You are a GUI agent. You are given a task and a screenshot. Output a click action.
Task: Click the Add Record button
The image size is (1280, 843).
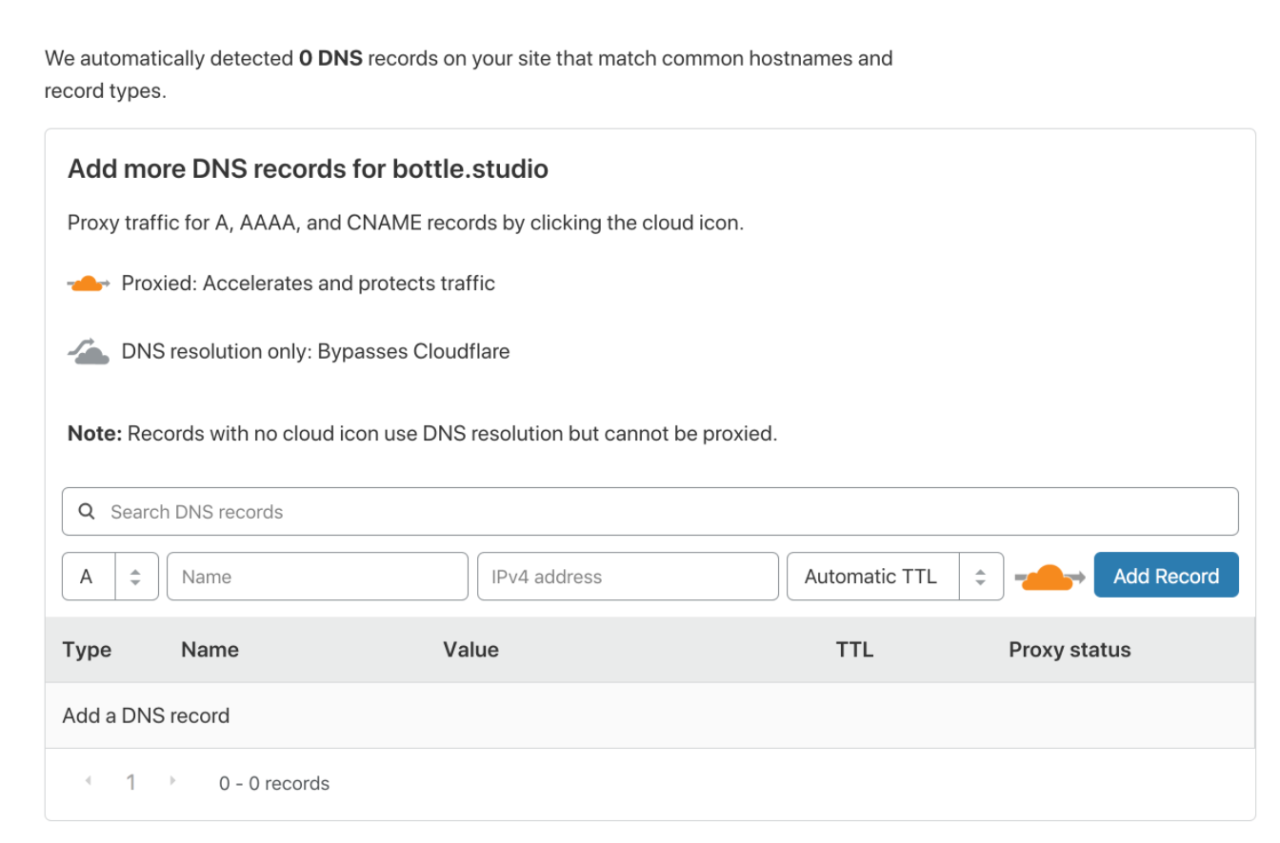[1166, 576]
